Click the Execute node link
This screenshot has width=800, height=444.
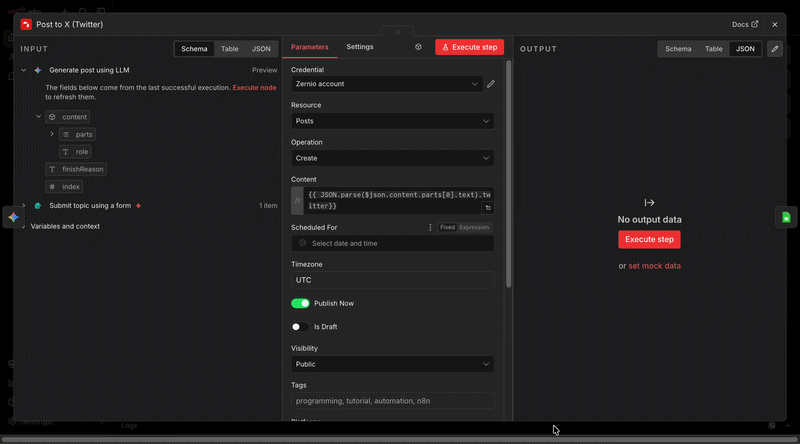(254, 88)
